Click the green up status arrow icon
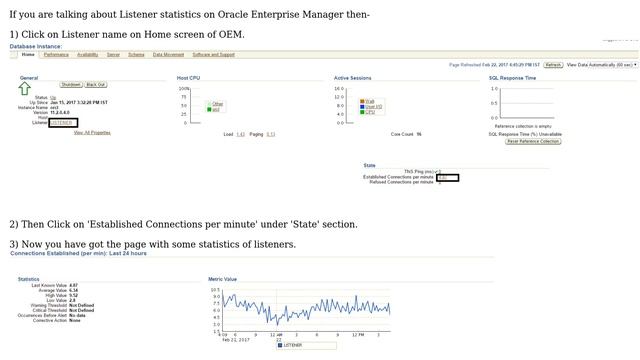The height and width of the screenshot is (360, 640). [24, 88]
